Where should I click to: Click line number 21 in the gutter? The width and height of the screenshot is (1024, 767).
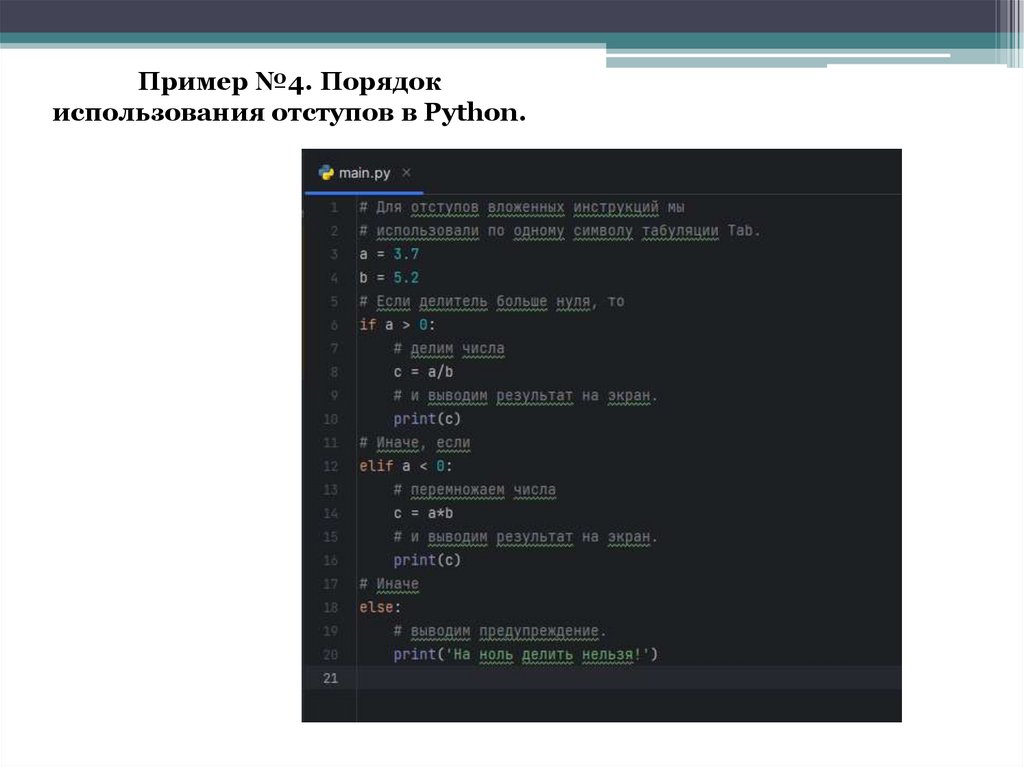pos(330,678)
